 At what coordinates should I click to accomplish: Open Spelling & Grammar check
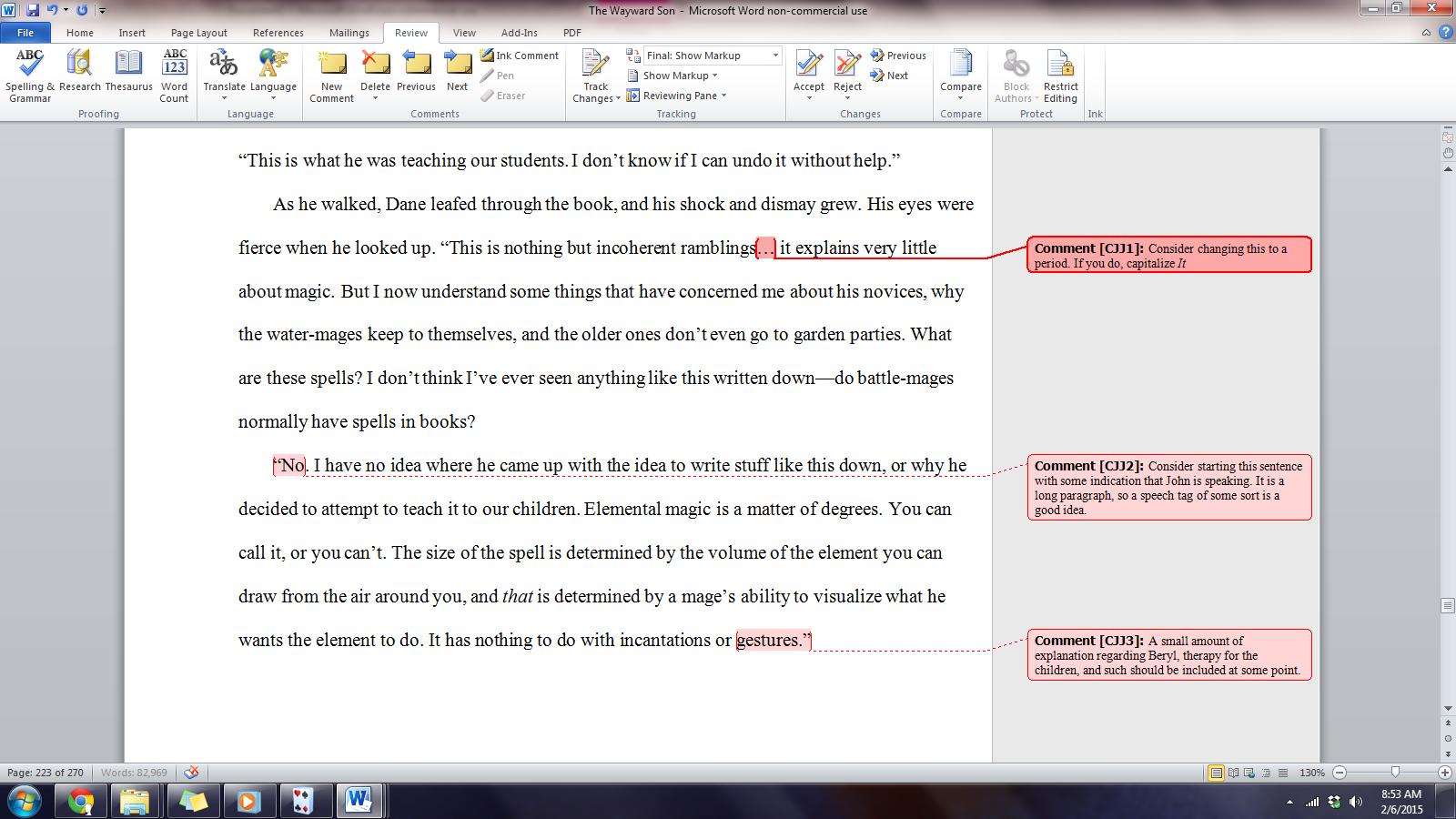tap(29, 75)
